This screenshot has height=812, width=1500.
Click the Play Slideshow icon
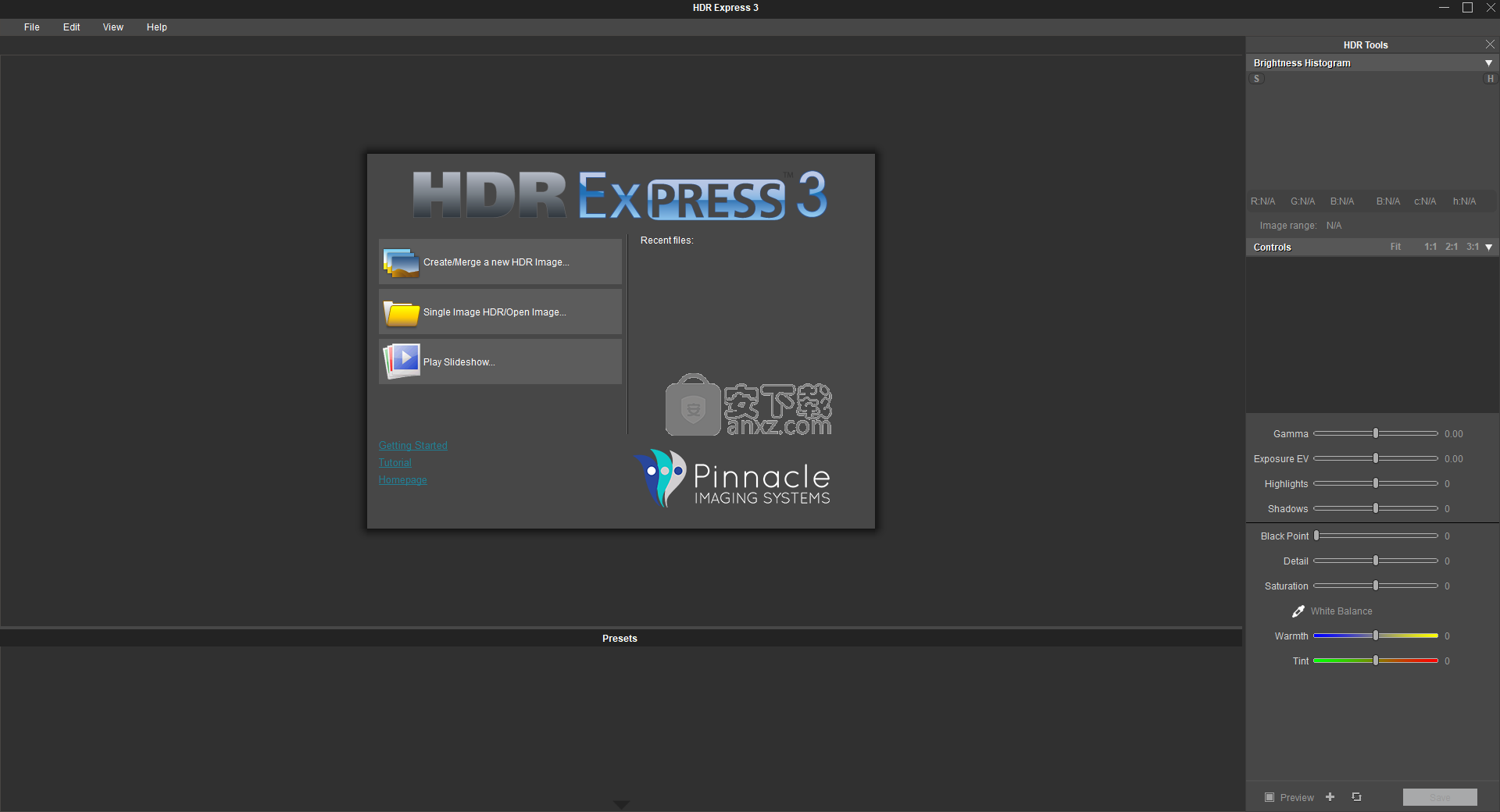click(x=402, y=361)
